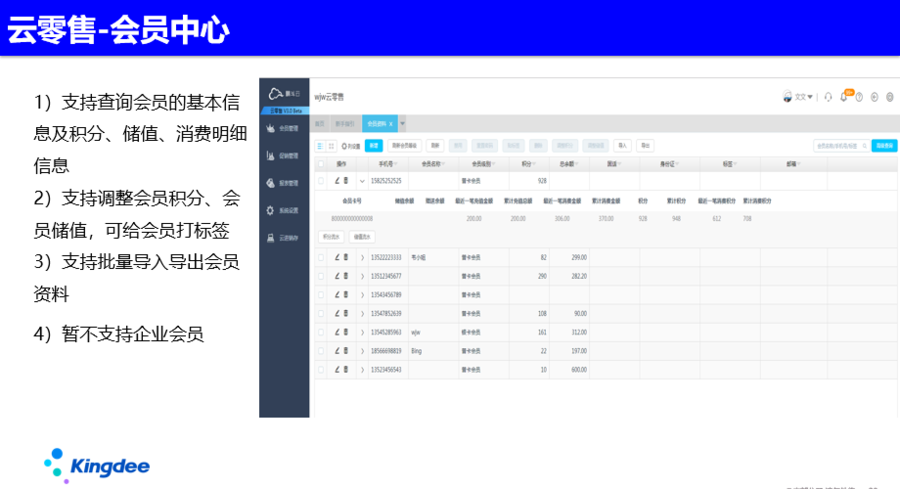Click member name cell Bing
Image resolution: width=900 pixels, height=489 pixels.
(x=416, y=351)
